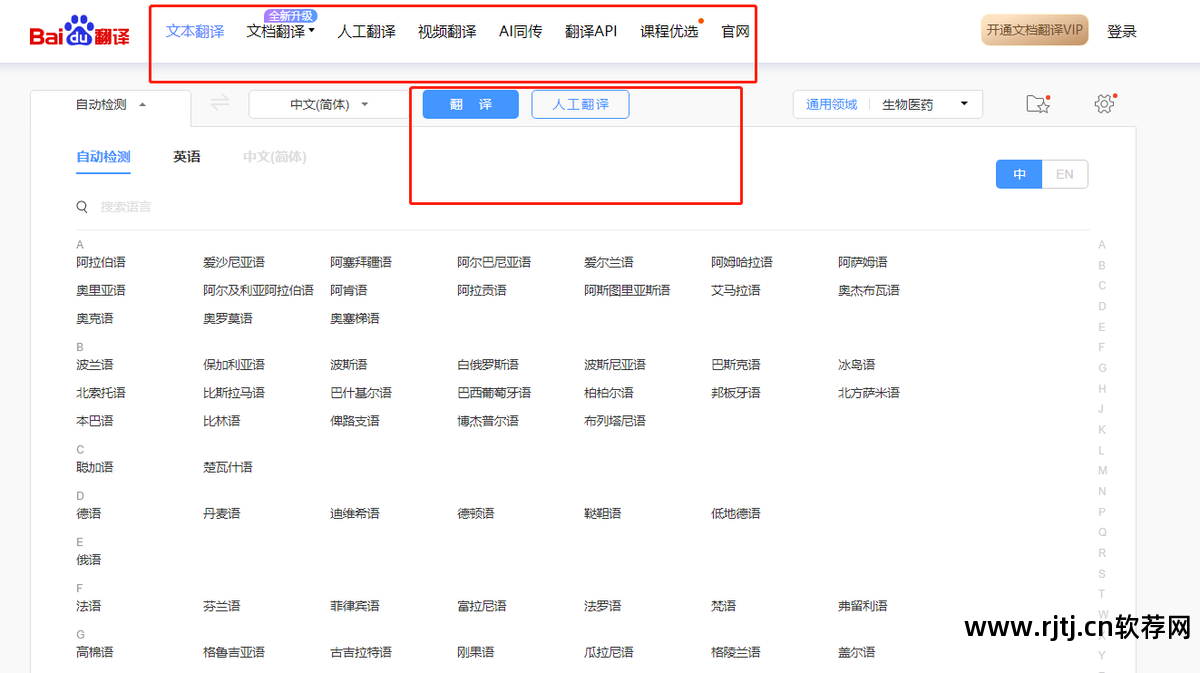1200x673 pixels.
Task: Open the 翻译API nav item
Action: coord(591,31)
